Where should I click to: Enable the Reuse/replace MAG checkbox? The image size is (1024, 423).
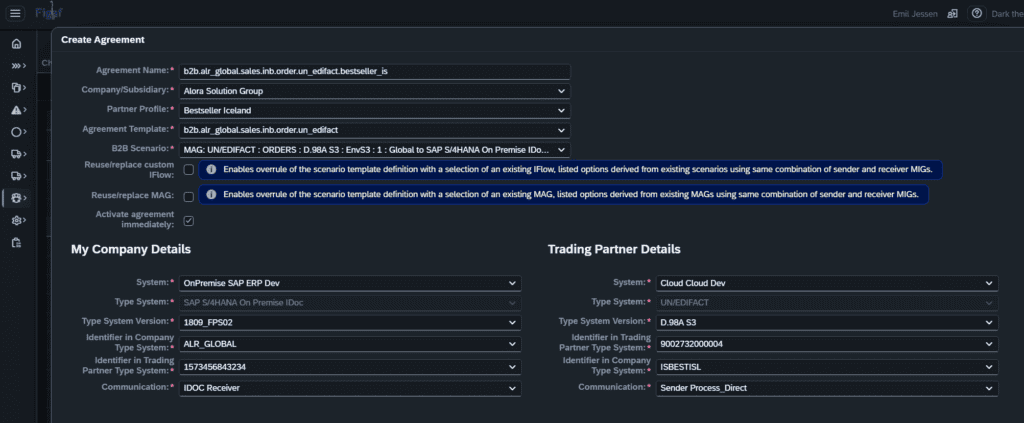pos(189,196)
